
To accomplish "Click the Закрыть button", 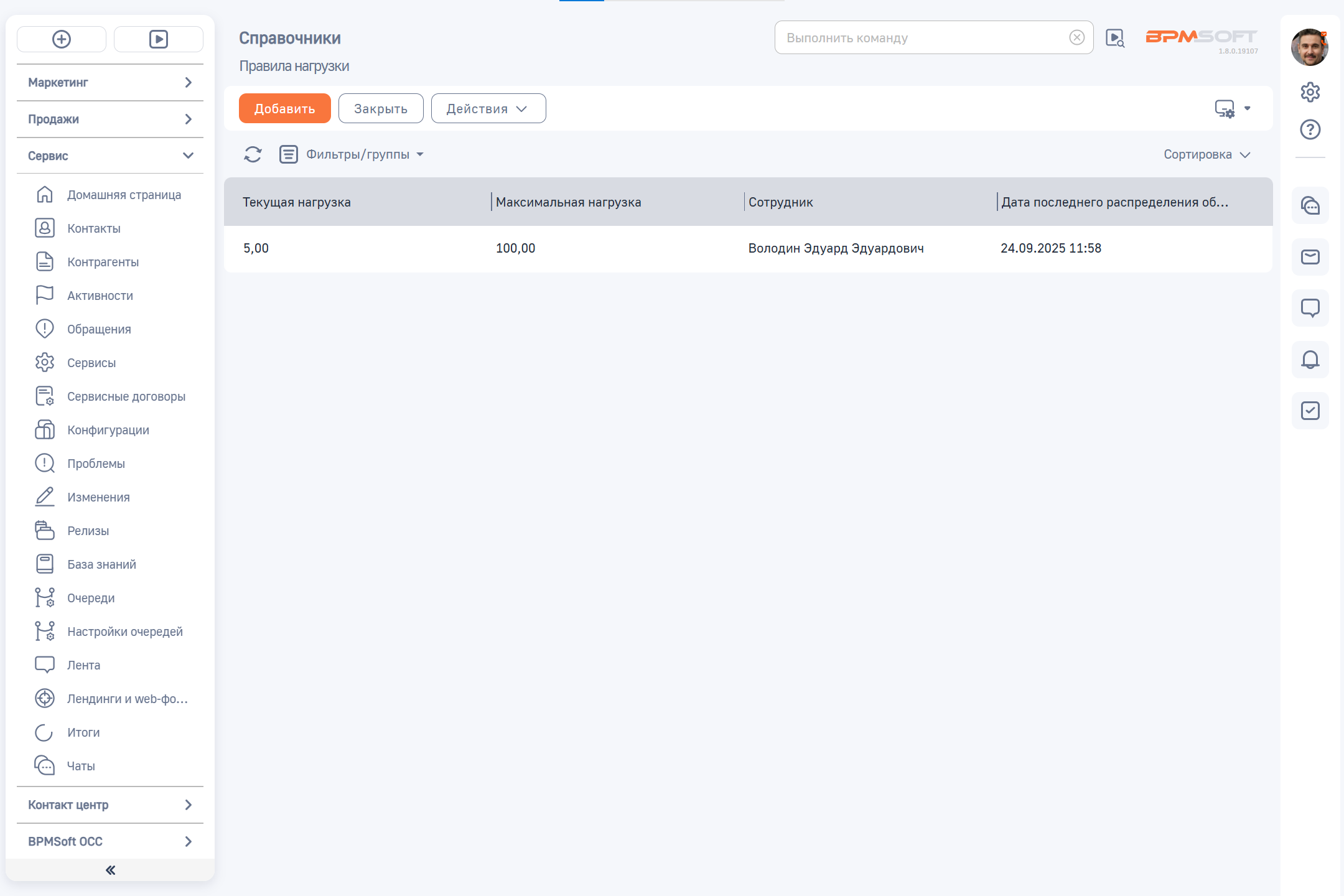I will point(381,109).
